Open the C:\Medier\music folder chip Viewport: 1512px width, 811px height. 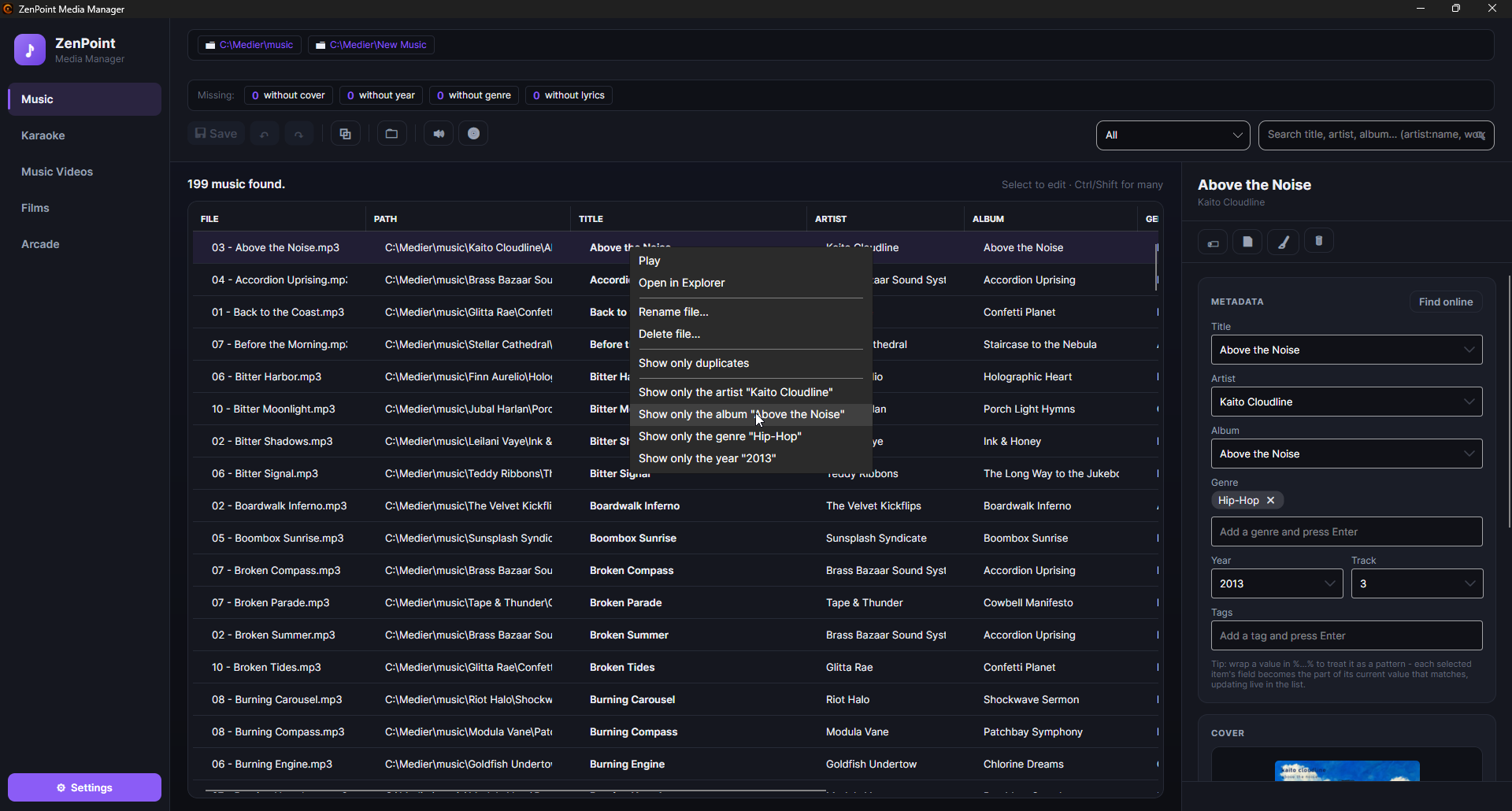pos(250,45)
